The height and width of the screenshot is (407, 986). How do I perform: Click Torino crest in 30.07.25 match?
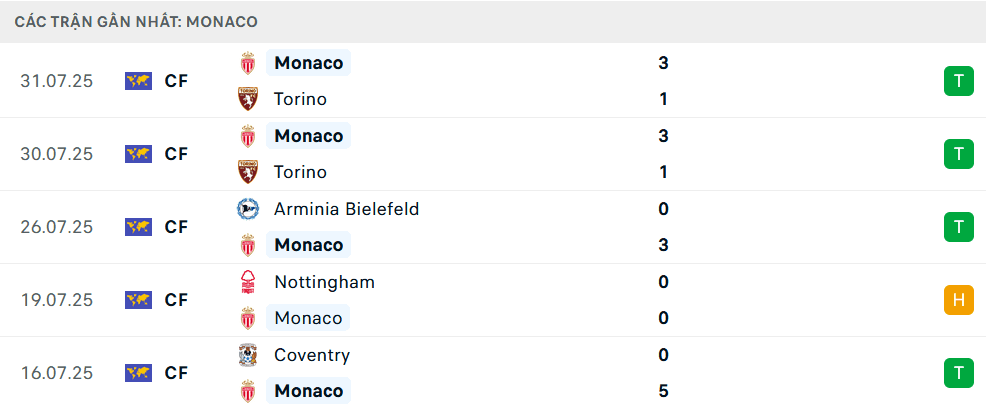(247, 172)
